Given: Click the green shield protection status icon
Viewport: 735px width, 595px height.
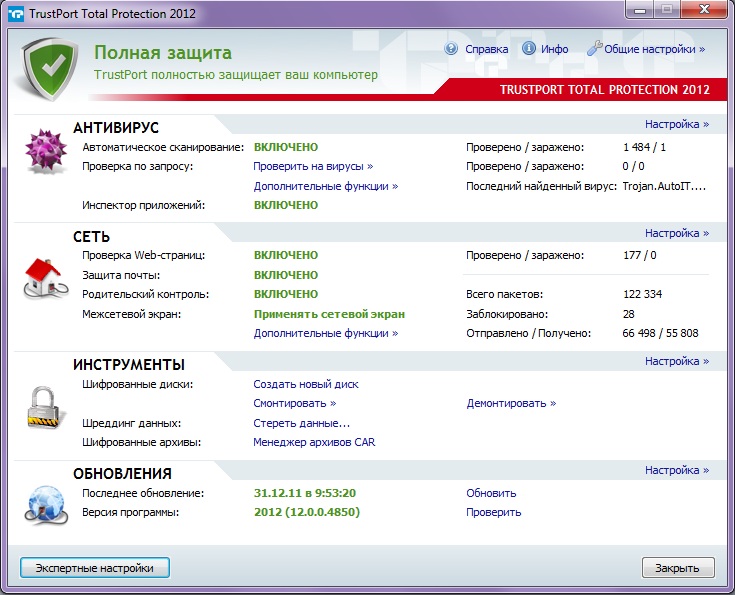Looking at the screenshot, I should (49, 68).
